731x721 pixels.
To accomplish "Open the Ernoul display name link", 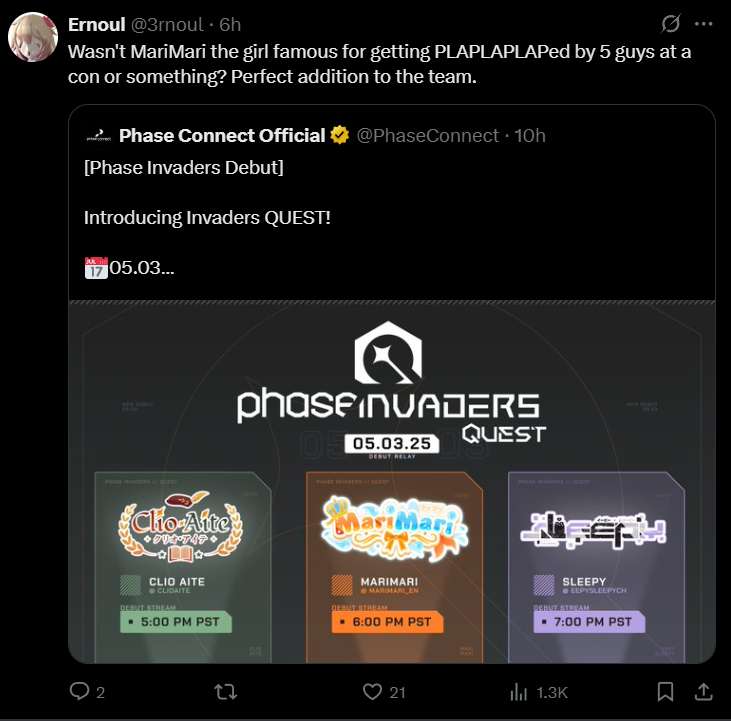I will [x=97, y=25].
